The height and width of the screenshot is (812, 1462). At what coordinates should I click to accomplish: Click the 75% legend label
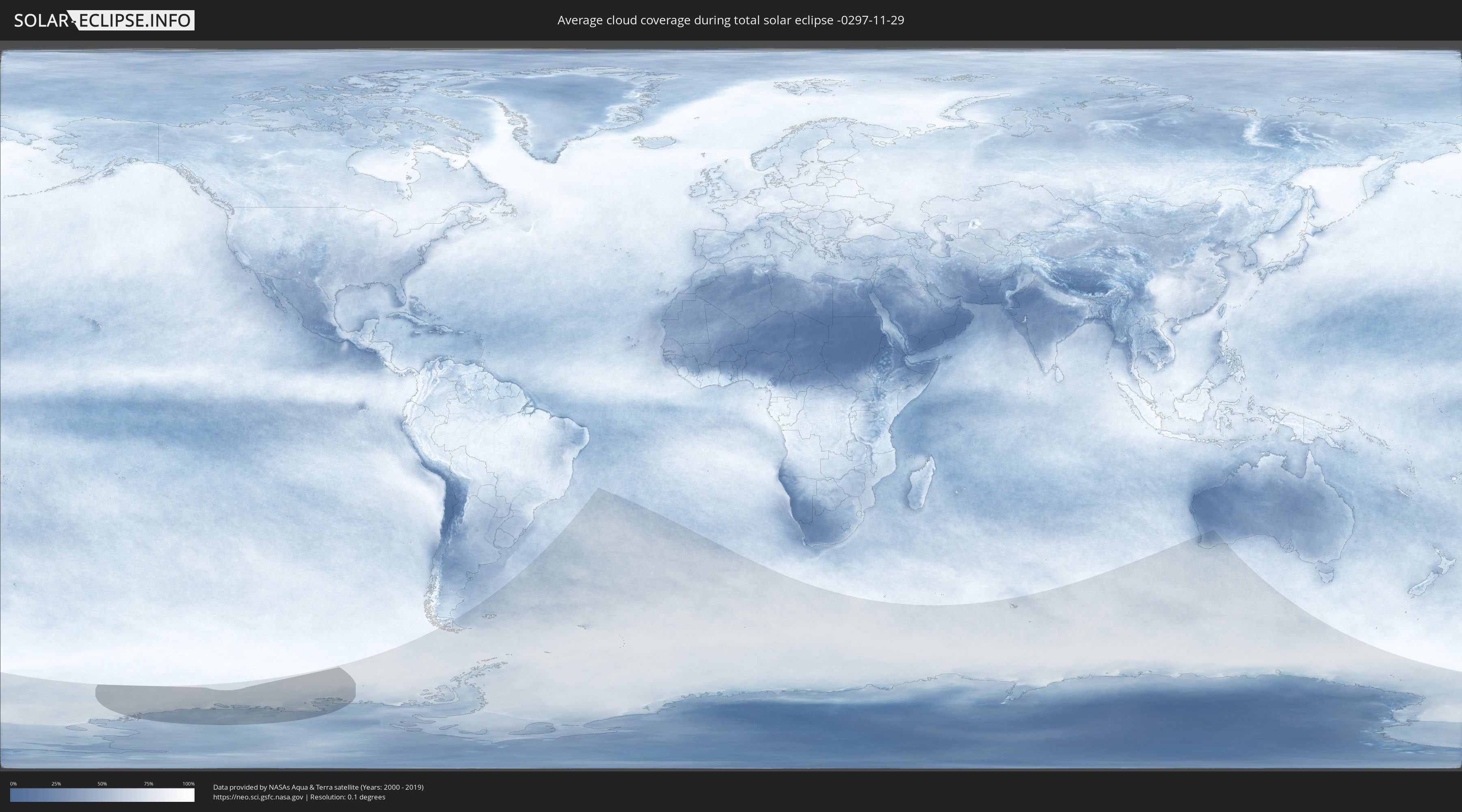(x=148, y=784)
